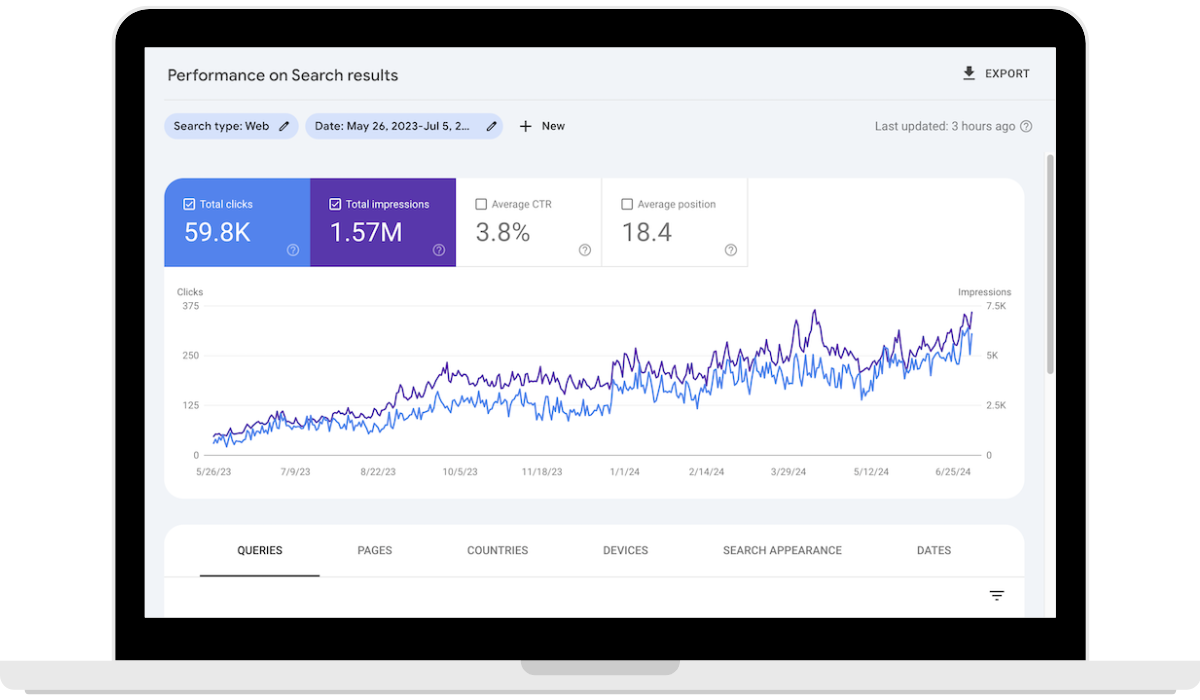Screen dimensions: 1200x700
Task: Switch to the Pages tab
Action: (374, 550)
